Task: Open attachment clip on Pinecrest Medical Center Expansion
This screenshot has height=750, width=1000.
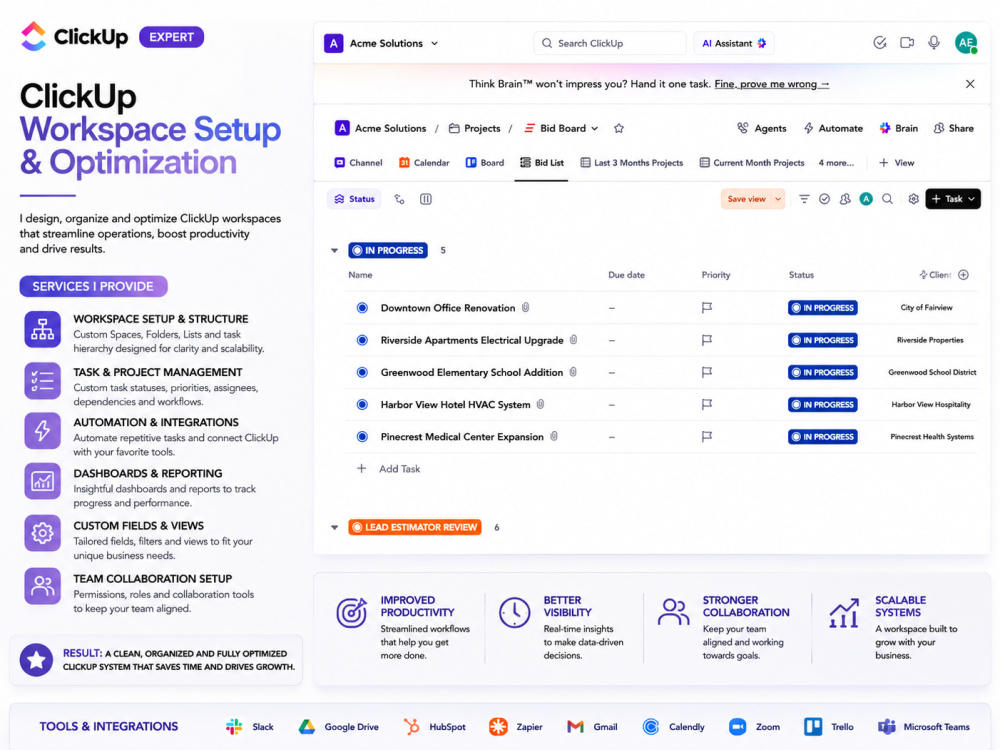Action: (554, 436)
